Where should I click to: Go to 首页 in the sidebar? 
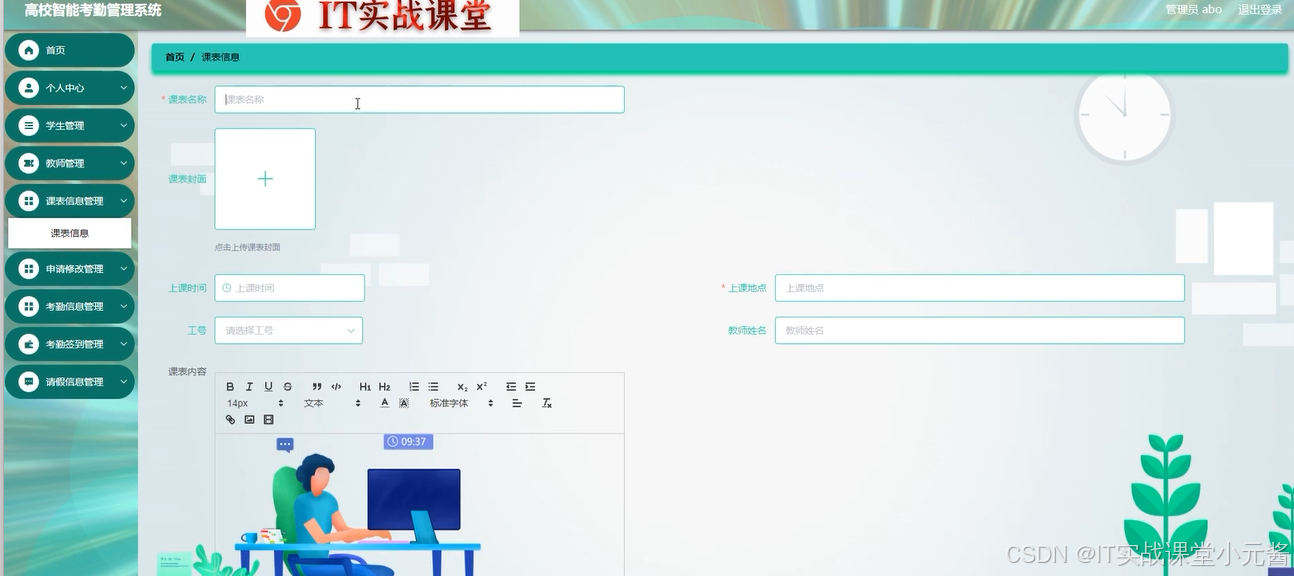69,50
